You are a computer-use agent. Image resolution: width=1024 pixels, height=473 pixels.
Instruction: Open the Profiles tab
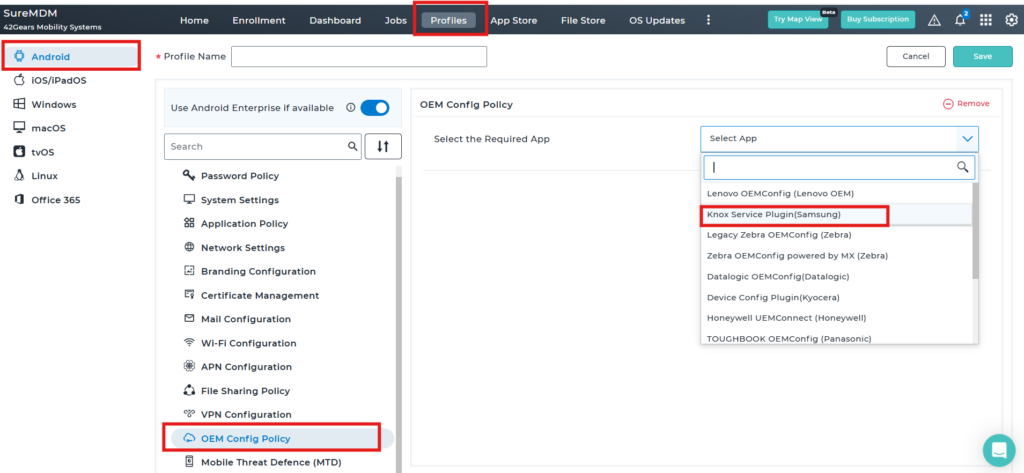point(449,20)
